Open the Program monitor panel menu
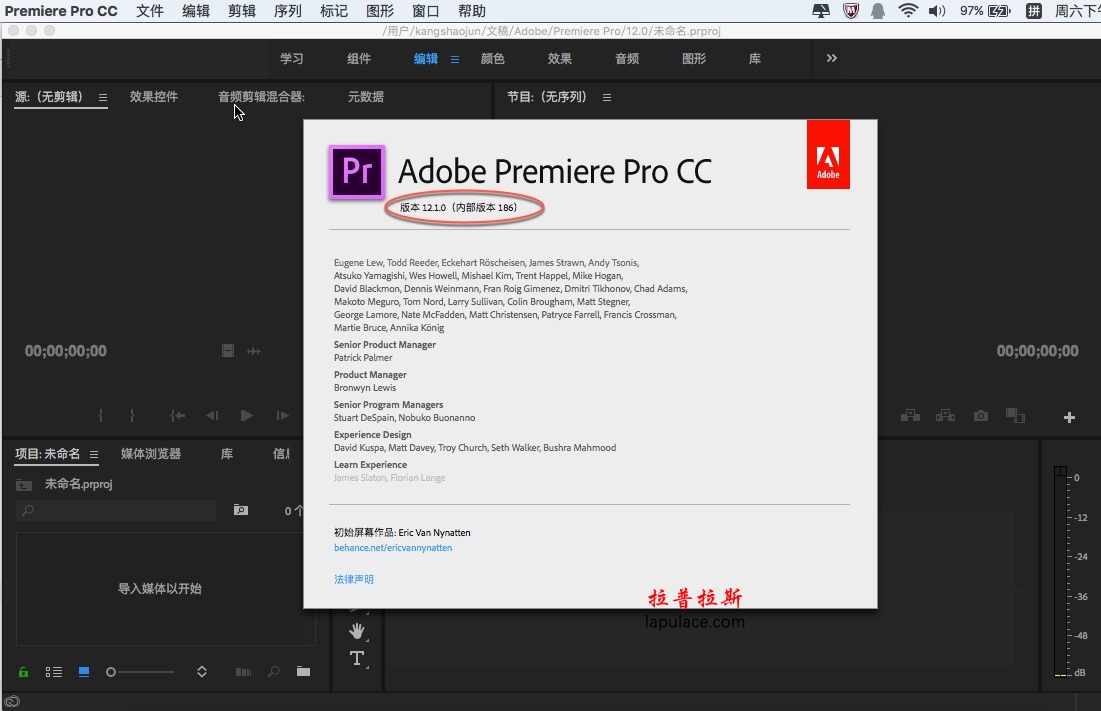Screen dimensions: 1101x711 point(607,98)
